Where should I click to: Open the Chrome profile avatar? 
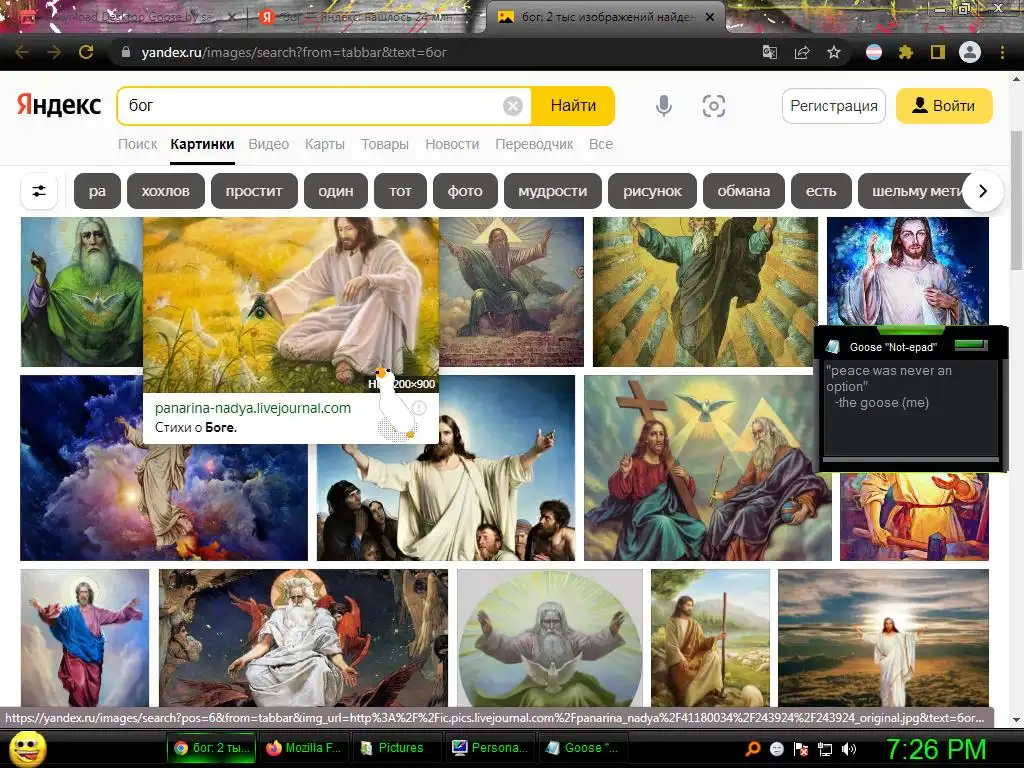point(970,52)
